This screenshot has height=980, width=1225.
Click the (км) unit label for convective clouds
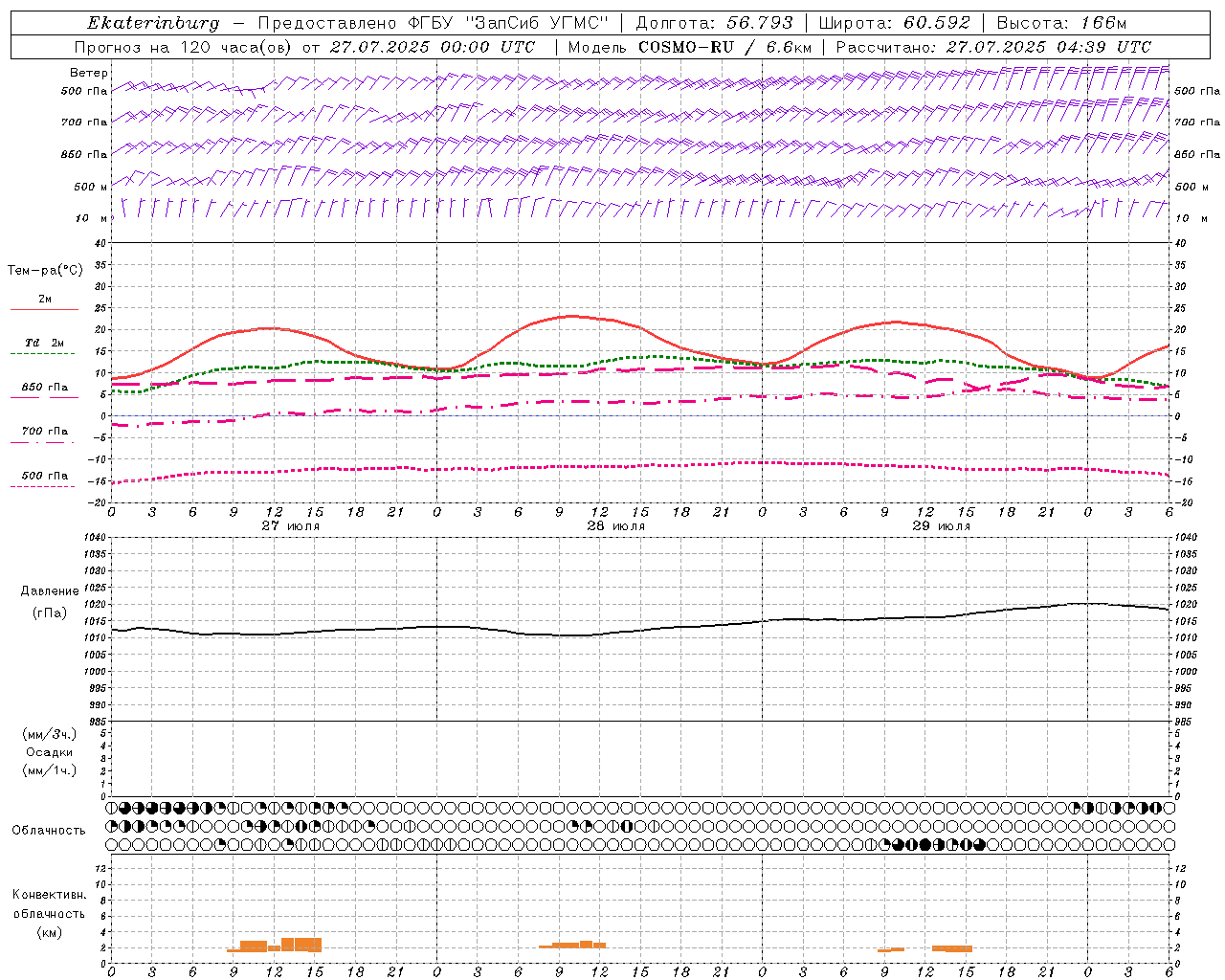tap(50, 932)
